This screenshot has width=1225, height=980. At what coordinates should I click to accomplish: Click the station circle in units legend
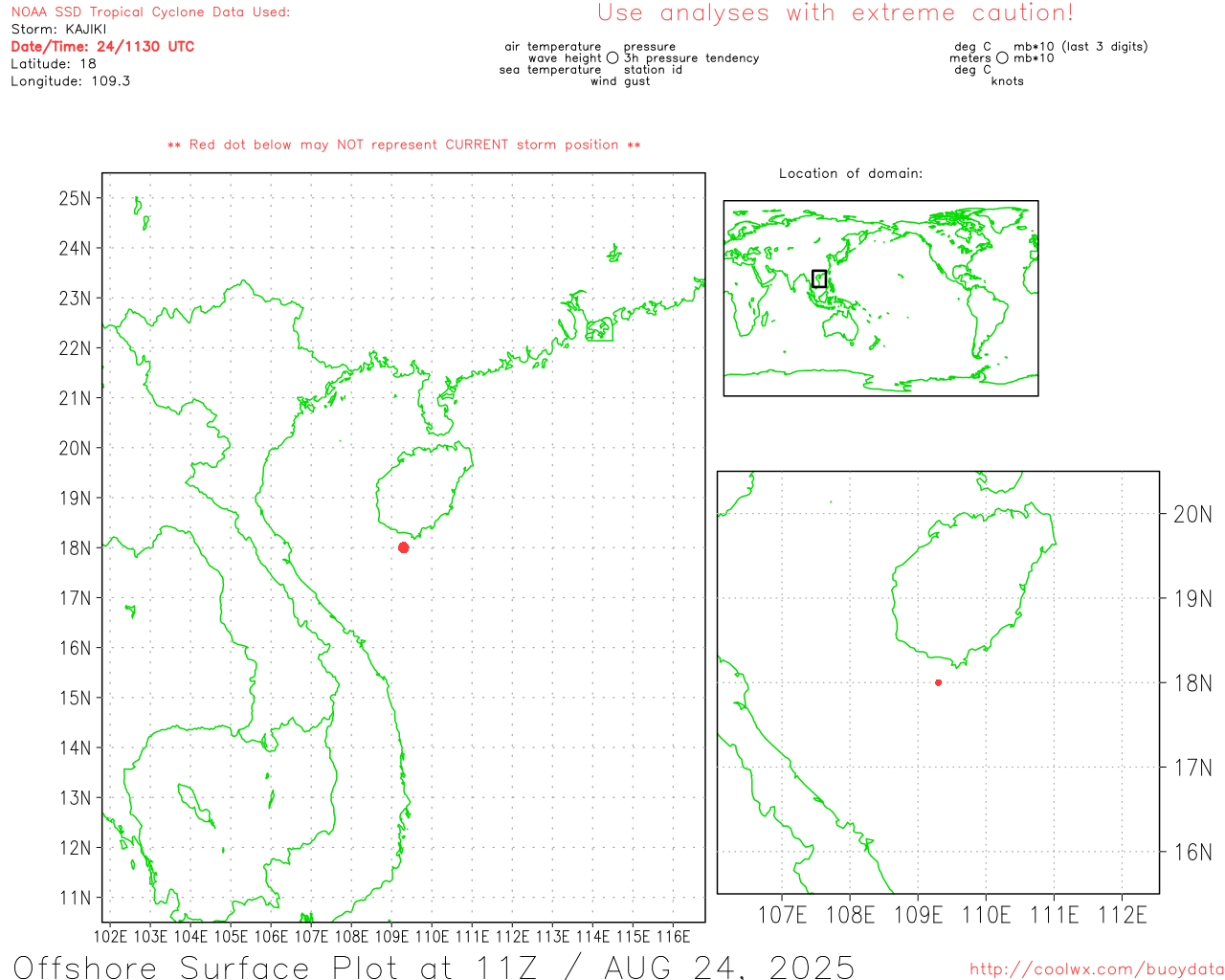[x=1002, y=58]
